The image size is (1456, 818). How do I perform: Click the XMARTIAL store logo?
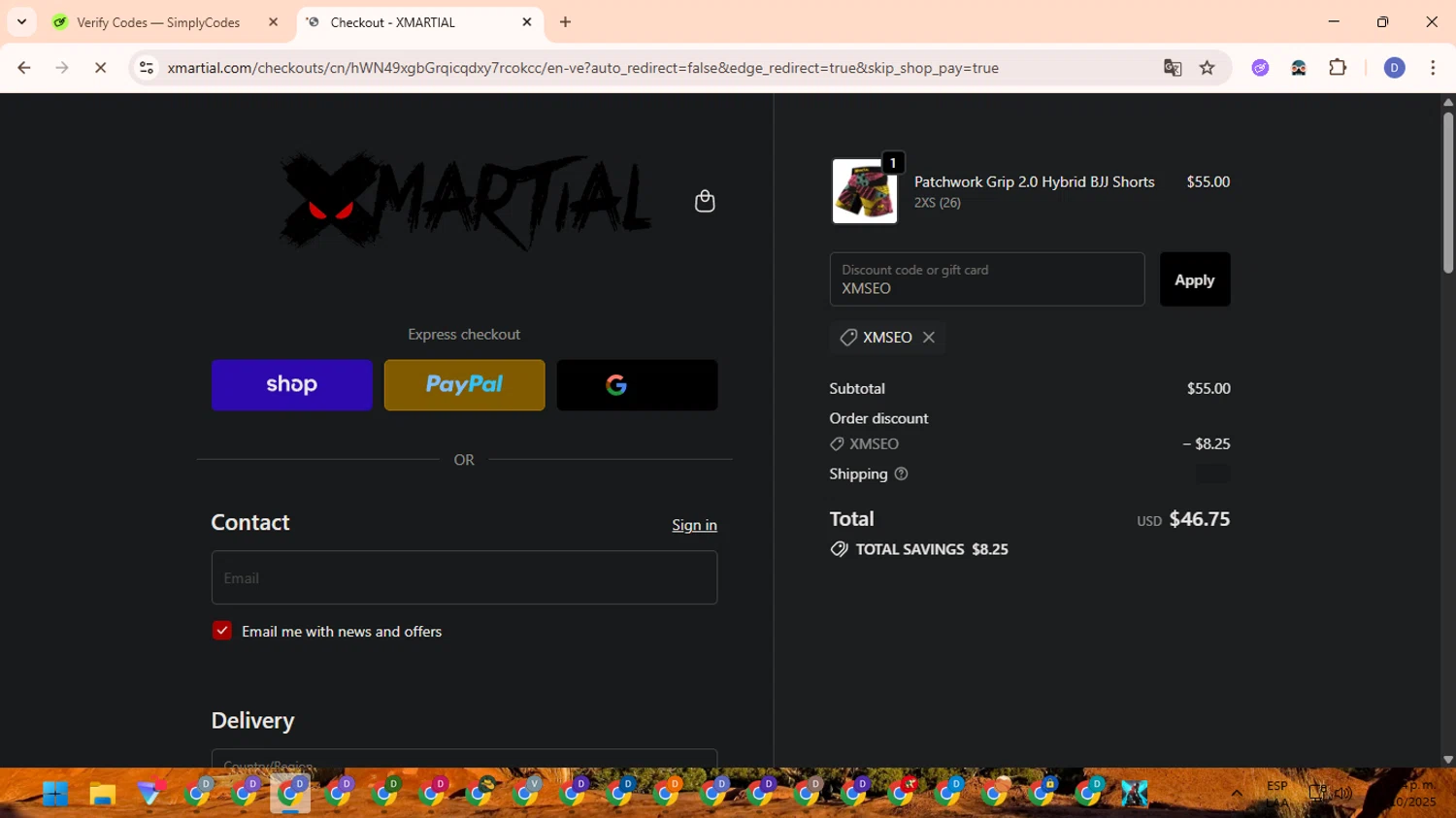(465, 201)
